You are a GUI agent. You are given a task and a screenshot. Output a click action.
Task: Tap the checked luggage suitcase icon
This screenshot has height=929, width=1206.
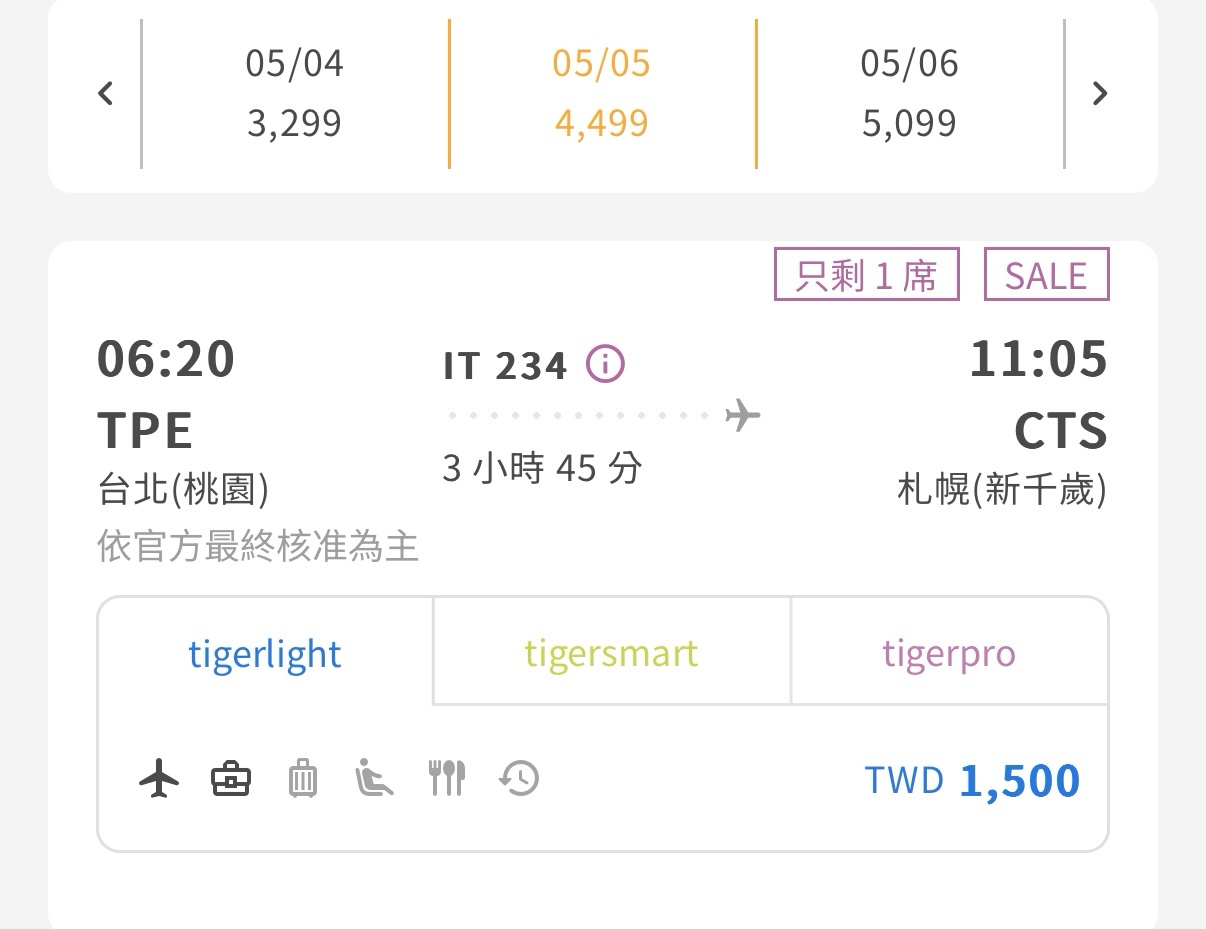302,778
